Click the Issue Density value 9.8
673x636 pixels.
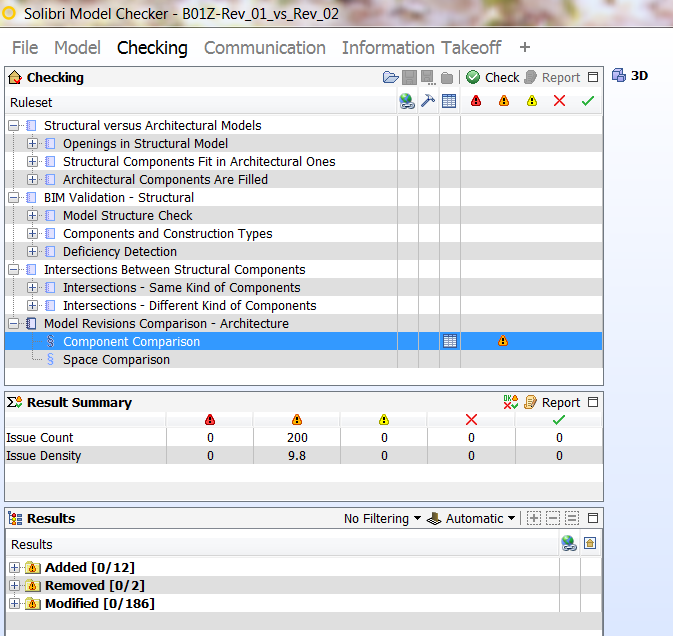pos(297,456)
